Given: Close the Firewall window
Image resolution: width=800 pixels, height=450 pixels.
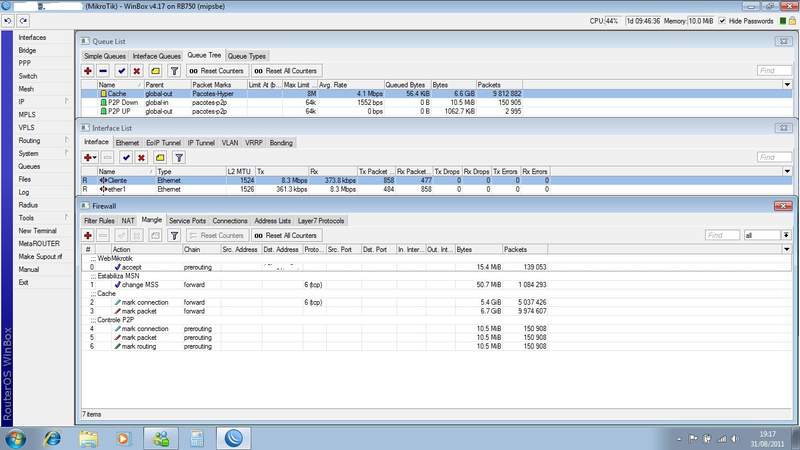Looking at the screenshot, I should (x=783, y=206).
